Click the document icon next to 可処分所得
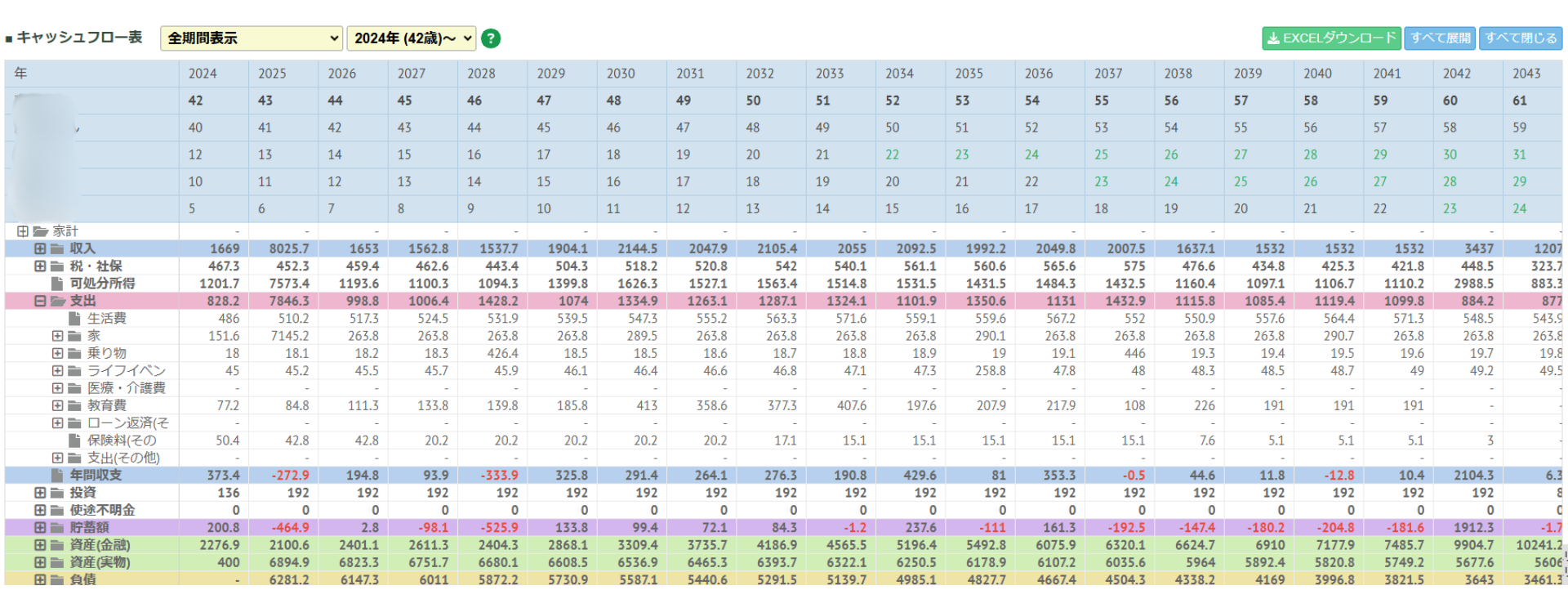 (x=57, y=284)
